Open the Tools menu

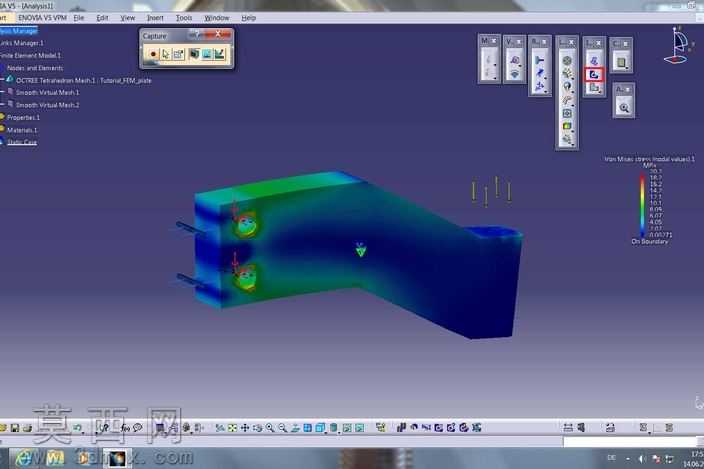[184, 18]
